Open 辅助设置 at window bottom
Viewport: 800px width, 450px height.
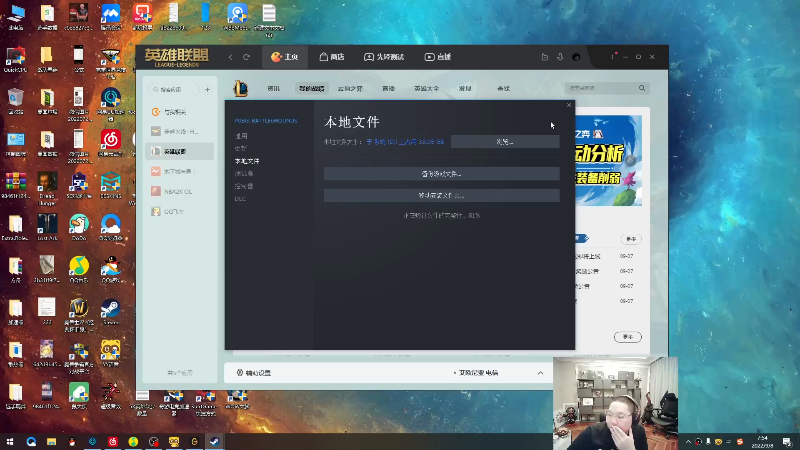[254, 373]
